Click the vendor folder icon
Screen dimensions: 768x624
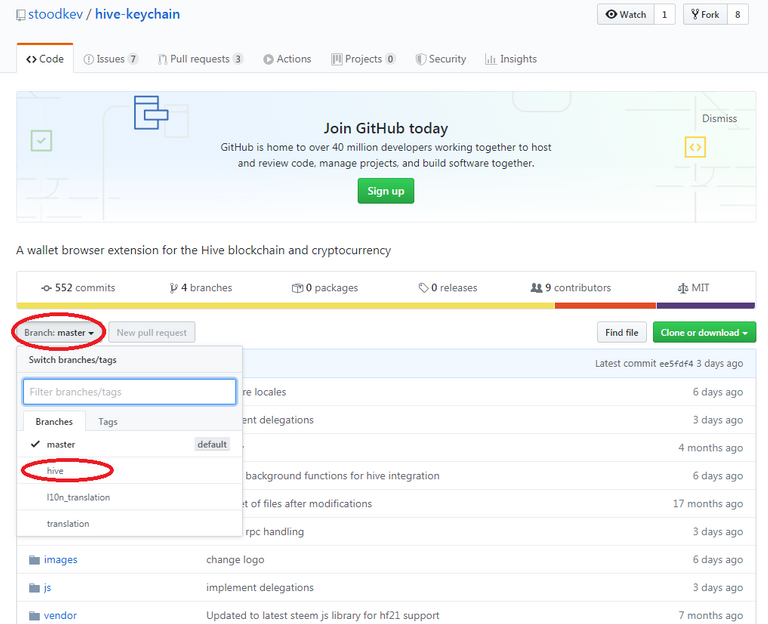pos(34,615)
